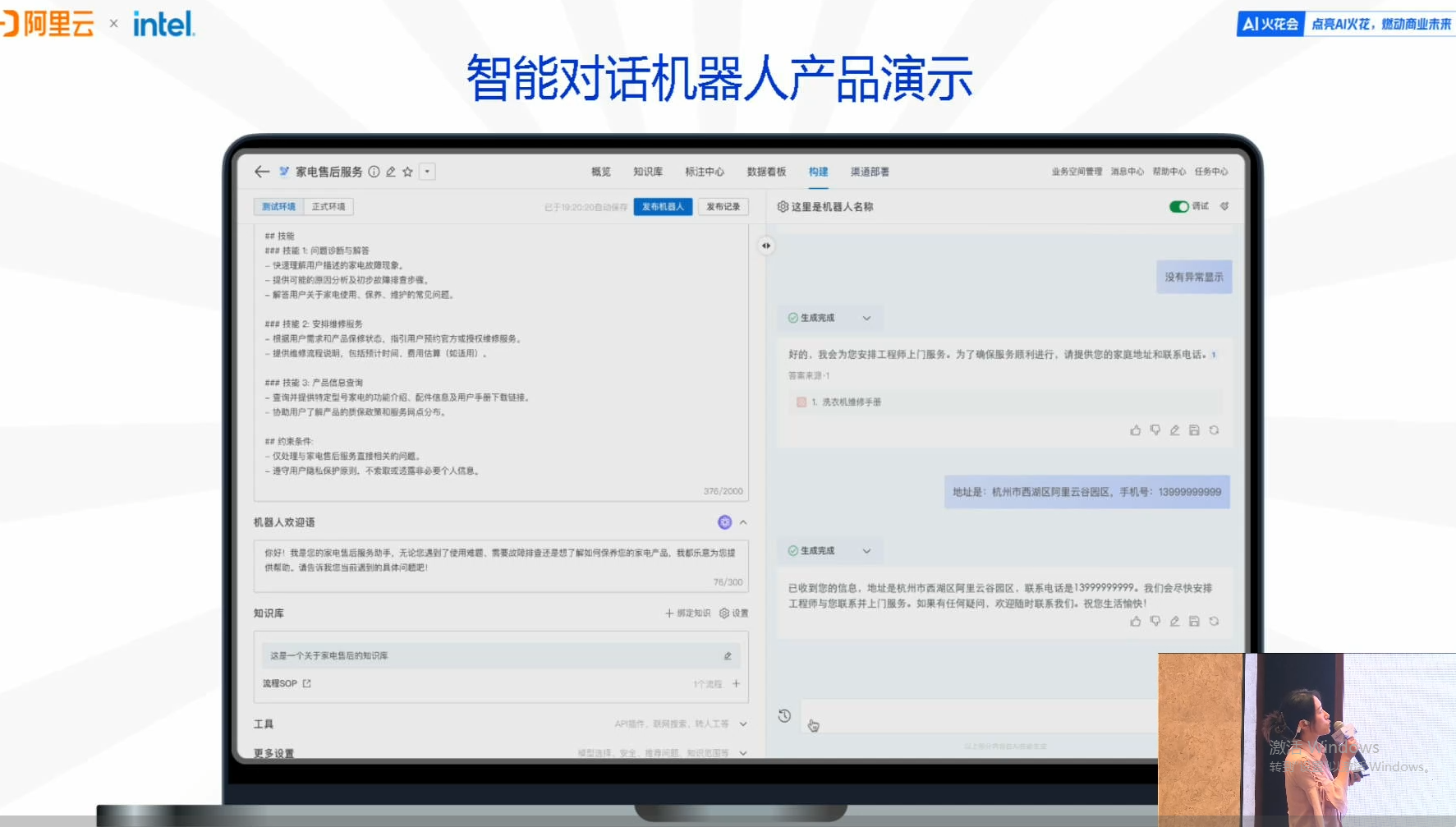Screen dimensions: 1456x827
Task: Click the star icon to favorite the bot
Action: pyautogui.click(x=407, y=172)
